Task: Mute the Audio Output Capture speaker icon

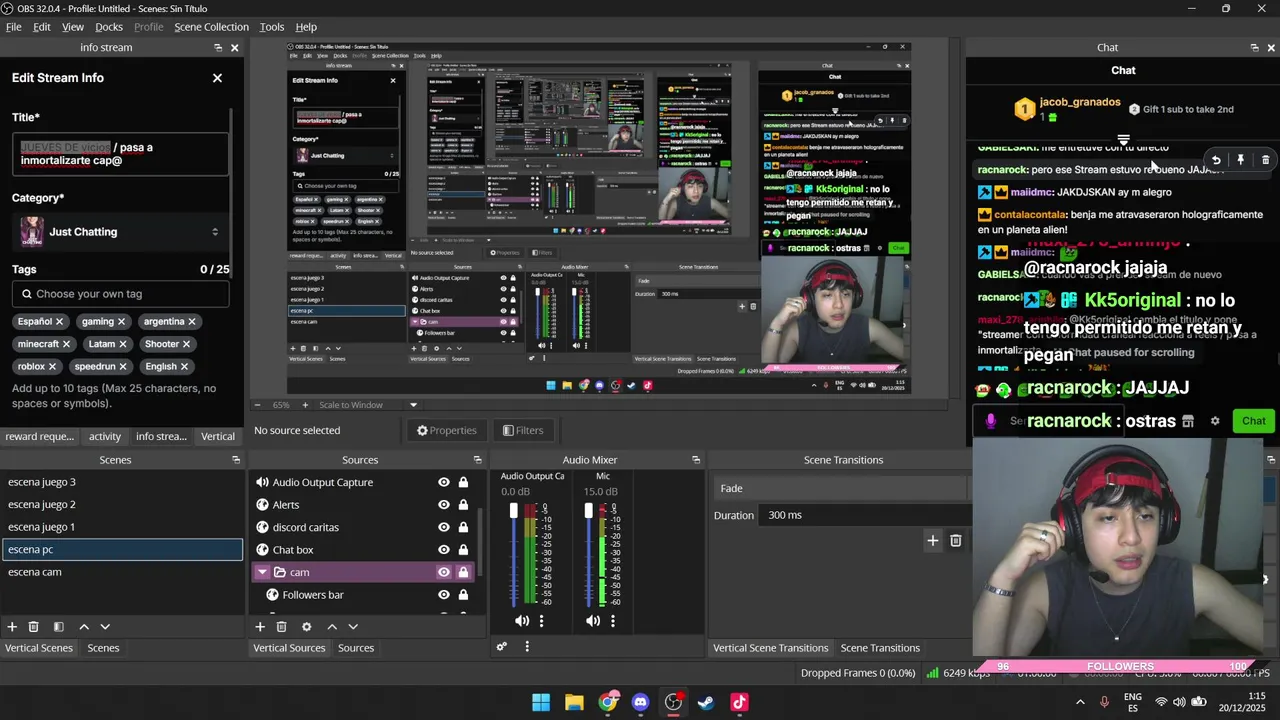Action: point(522,621)
